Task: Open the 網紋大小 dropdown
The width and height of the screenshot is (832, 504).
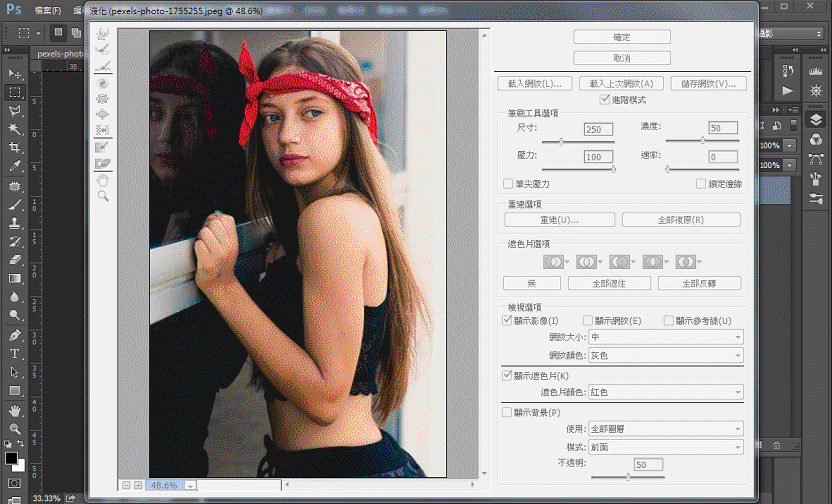Action: pyautogui.click(x=666, y=337)
